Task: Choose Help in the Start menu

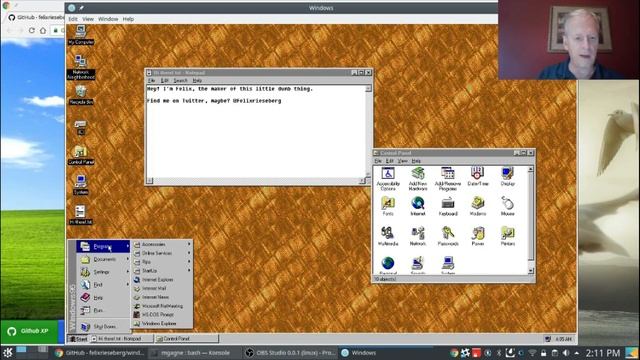Action: [x=103, y=297]
